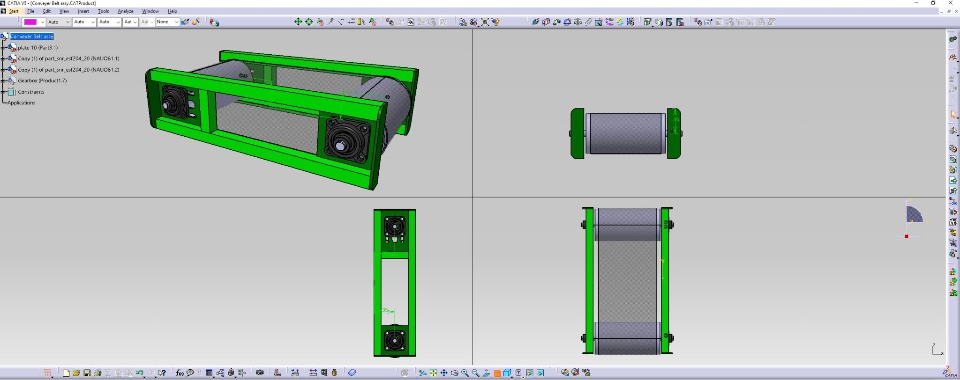Viewport: 960px width, 380px height.
Task: Open the Formula f(x) tool
Action: point(180,372)
